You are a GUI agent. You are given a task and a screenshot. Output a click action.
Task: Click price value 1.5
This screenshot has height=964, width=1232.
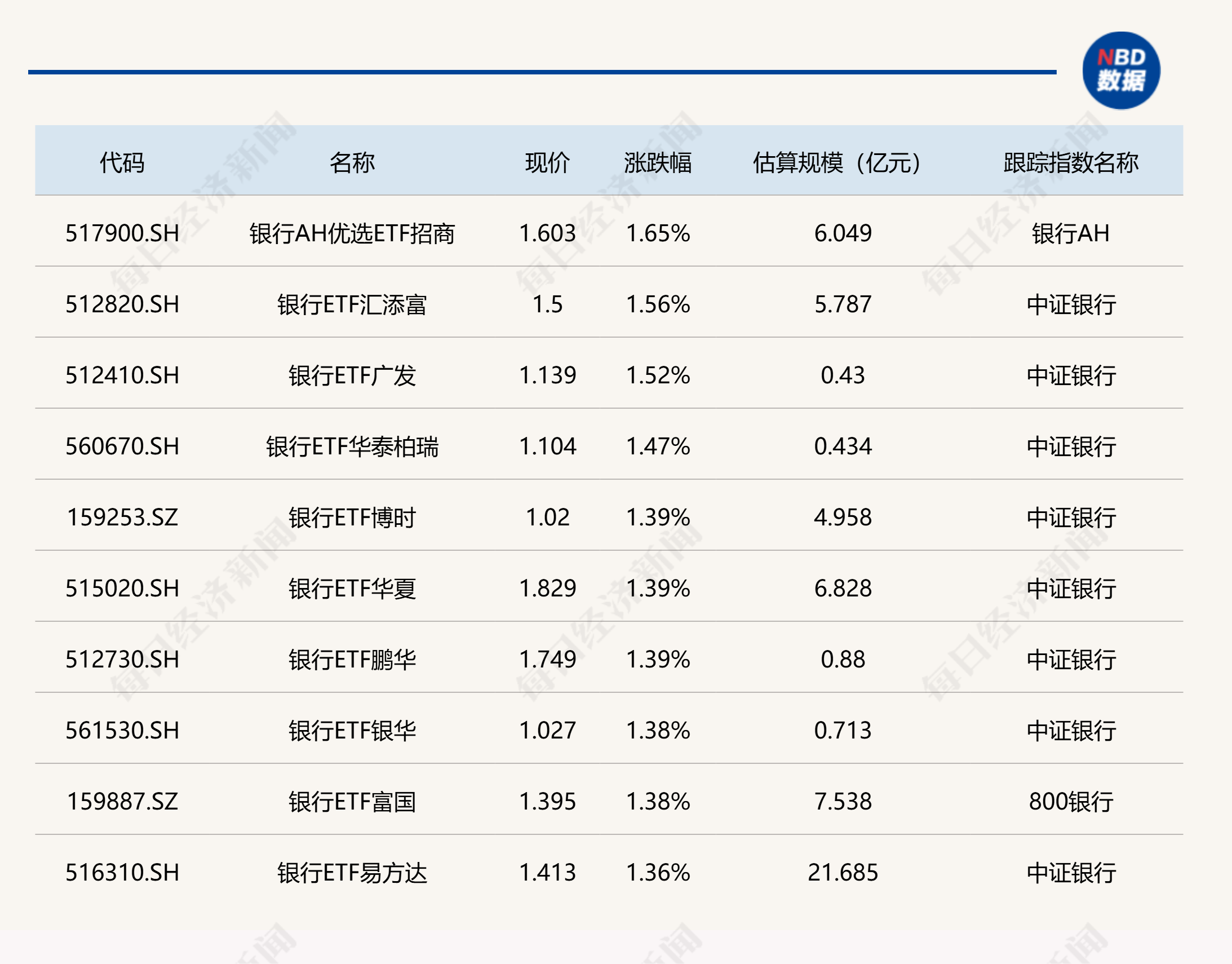[547, 304]
